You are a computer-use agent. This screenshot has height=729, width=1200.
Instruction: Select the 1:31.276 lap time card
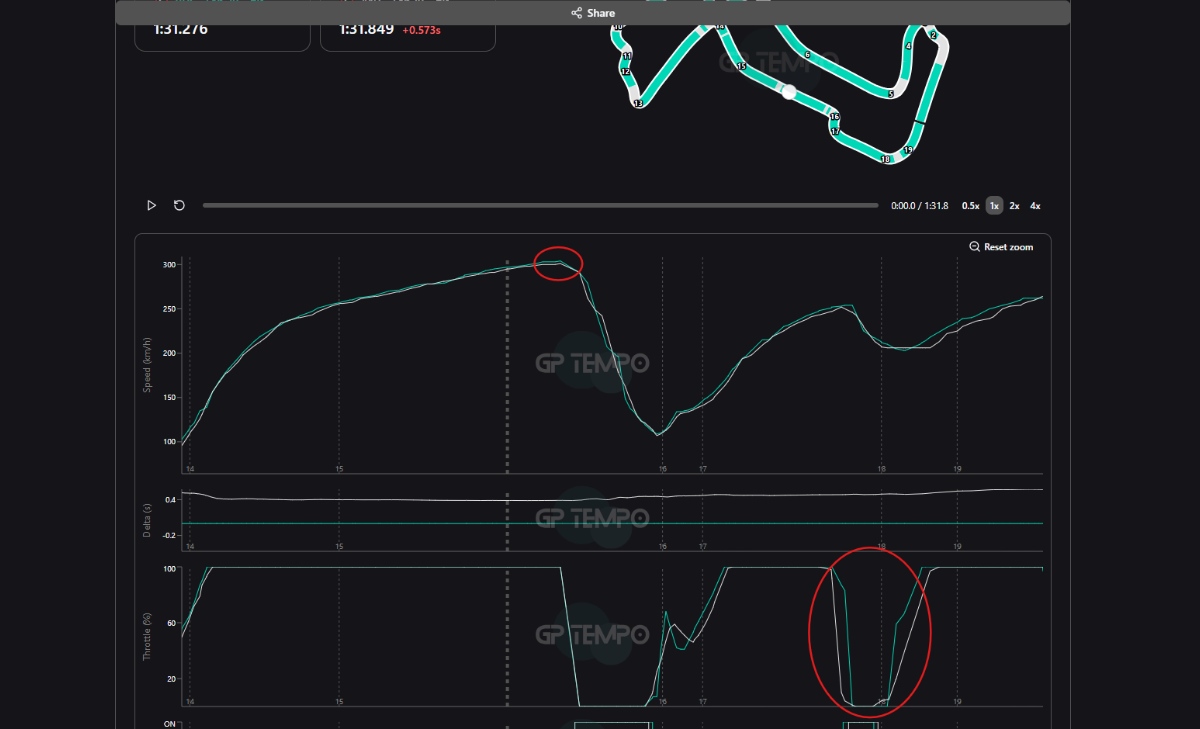(x=222, y=30)
